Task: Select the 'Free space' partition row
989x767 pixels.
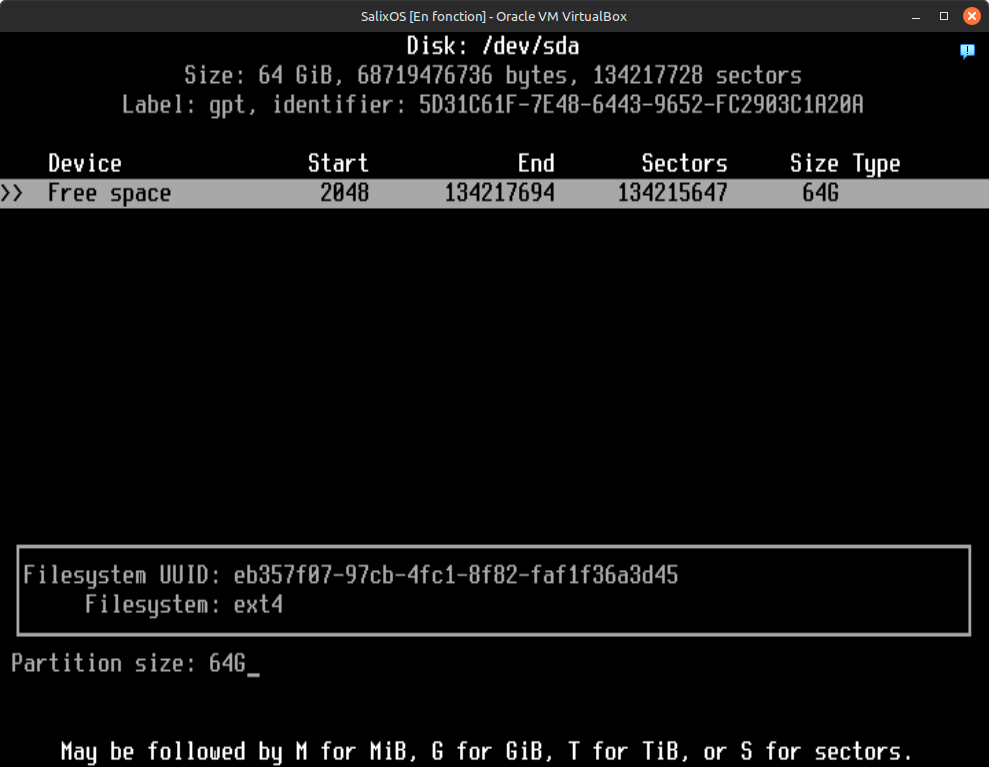Action: [494, 194]
